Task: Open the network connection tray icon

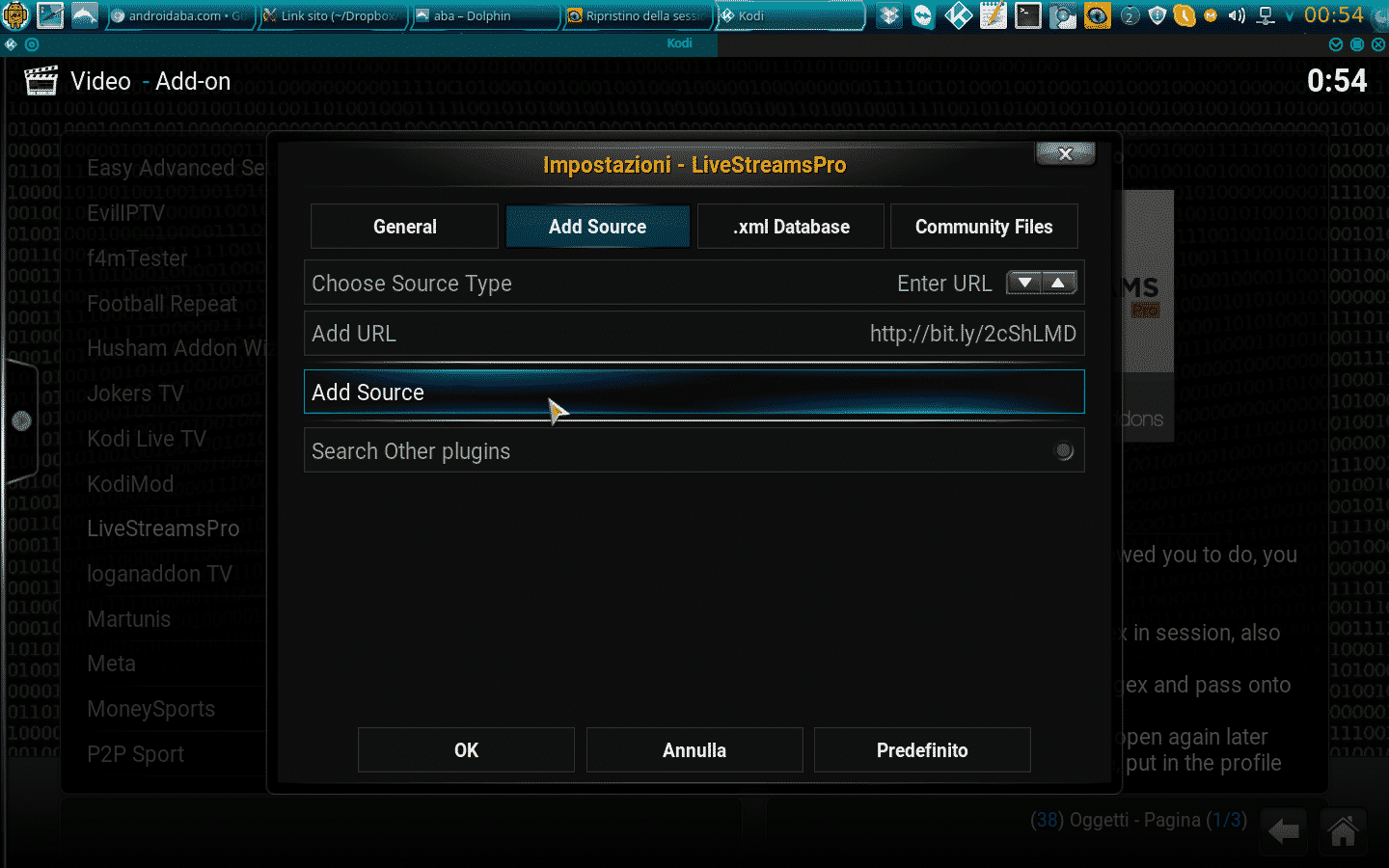Action: coord(1266,15)
